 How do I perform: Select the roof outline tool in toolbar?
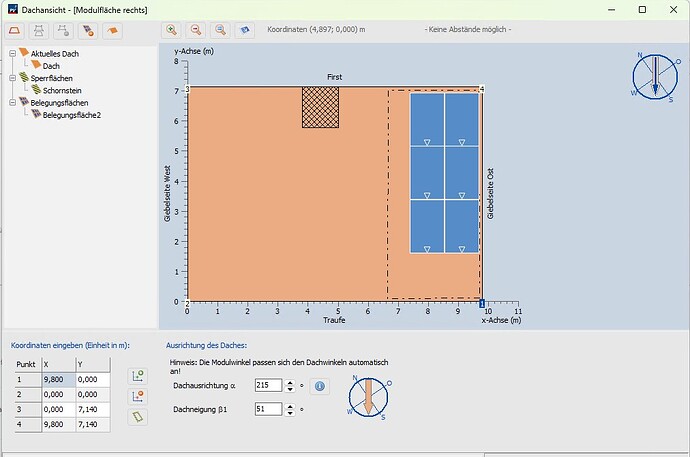[x=15, y=31]
